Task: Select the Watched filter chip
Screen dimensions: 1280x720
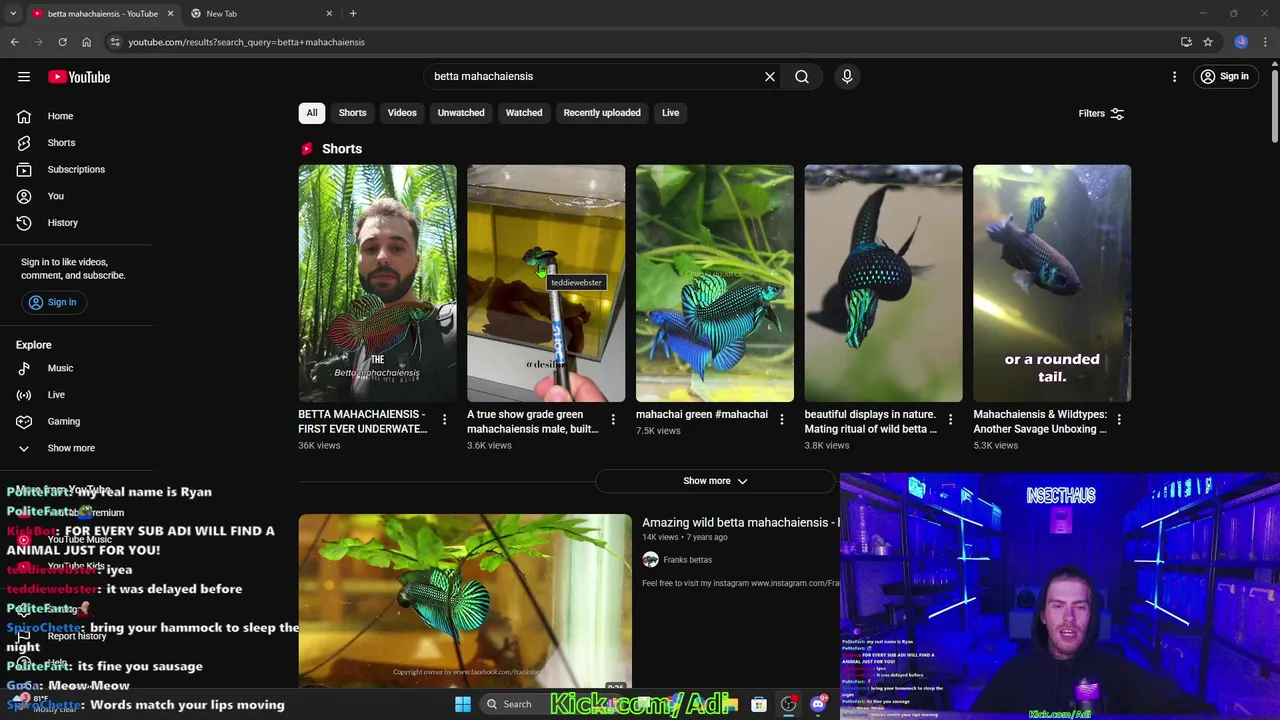Action: tap(524, 113)
